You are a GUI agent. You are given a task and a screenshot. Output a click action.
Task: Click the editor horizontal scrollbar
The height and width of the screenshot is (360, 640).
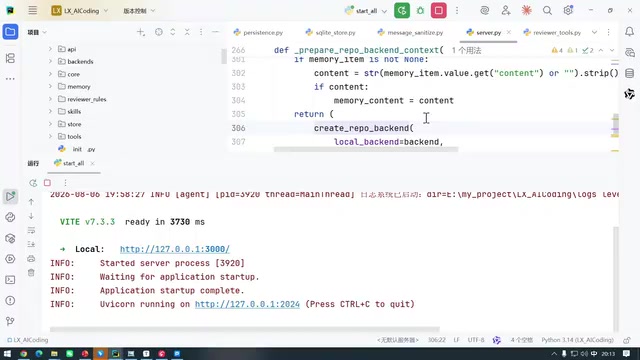(366, 149)
